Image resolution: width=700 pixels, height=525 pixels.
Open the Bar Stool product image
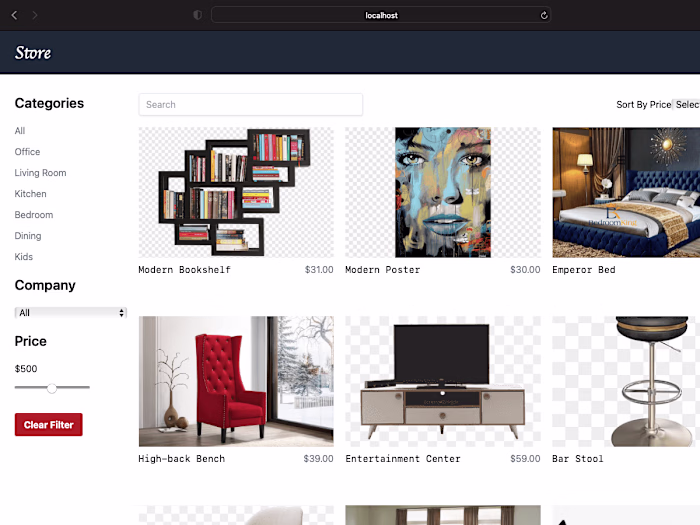626,381
